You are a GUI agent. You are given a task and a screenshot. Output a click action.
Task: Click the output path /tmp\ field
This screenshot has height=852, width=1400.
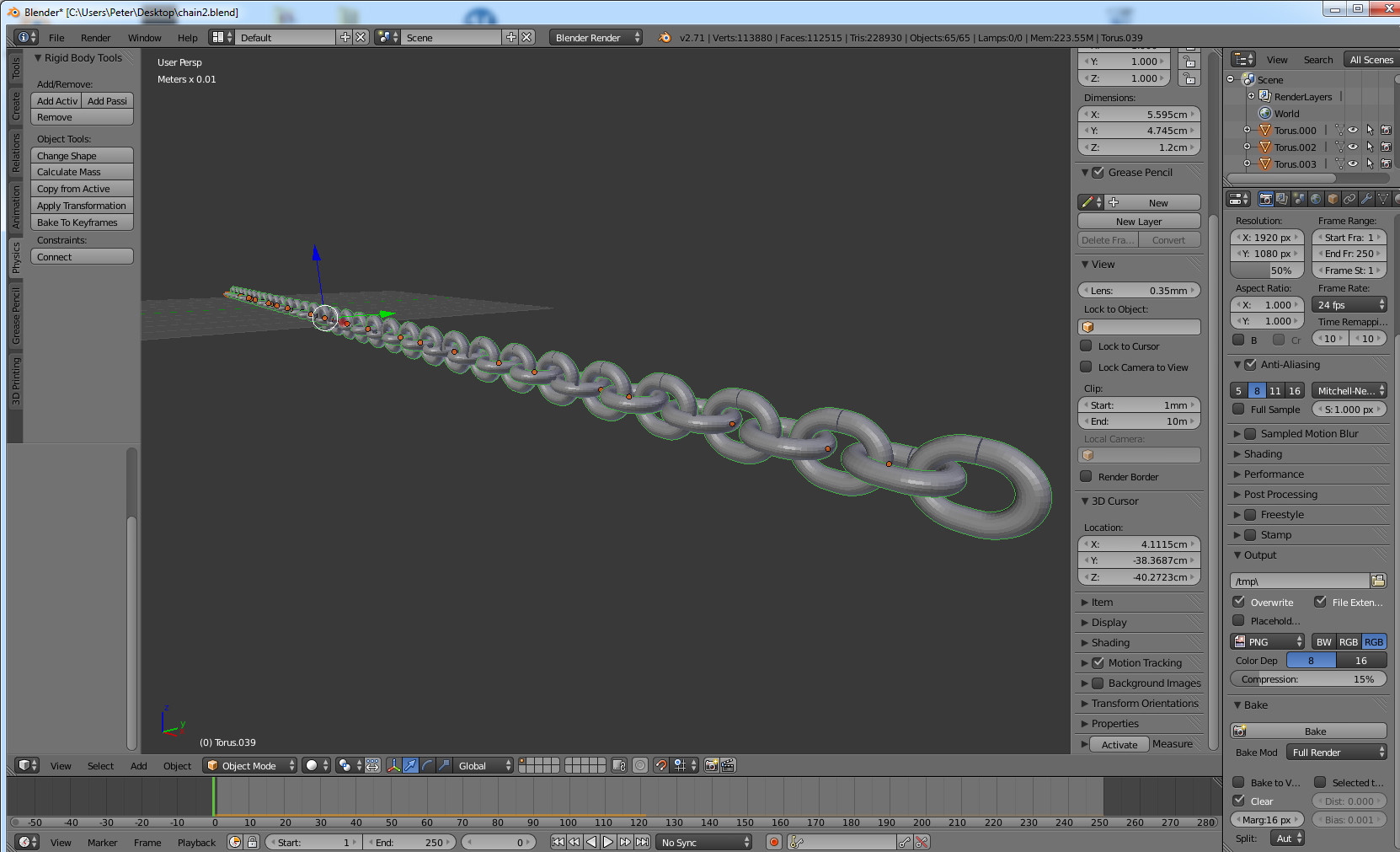pos(1300,581)
